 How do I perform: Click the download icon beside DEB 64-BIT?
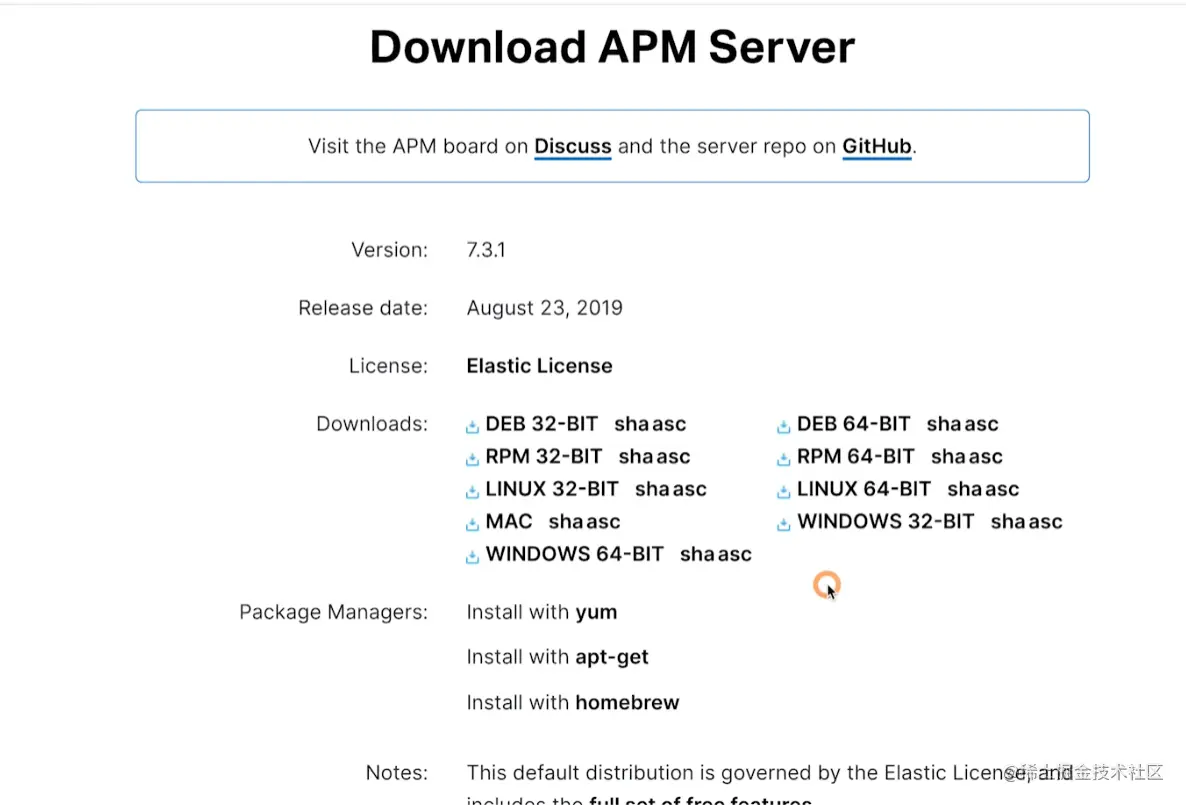(784, 427)
